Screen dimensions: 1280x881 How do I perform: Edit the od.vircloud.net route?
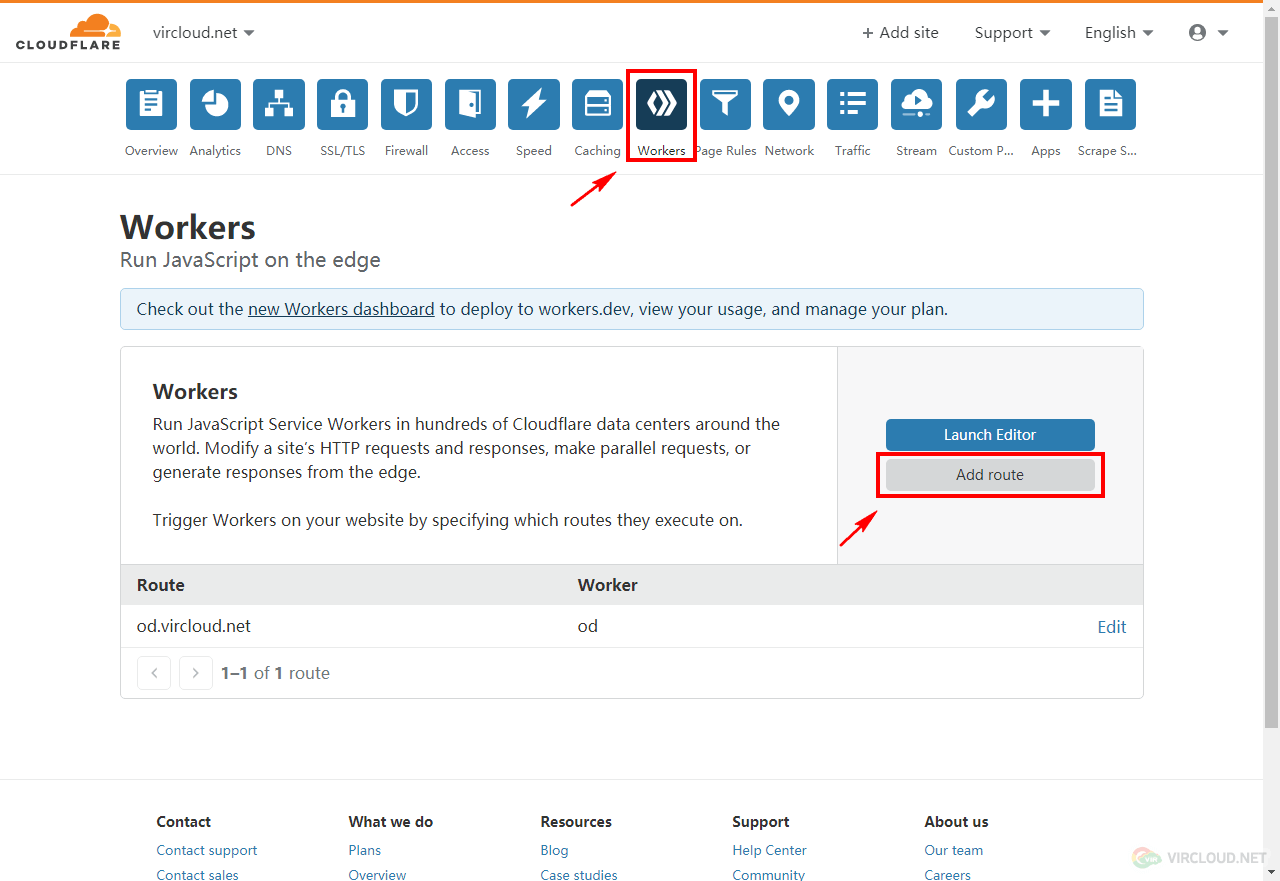click(1111, 627)
